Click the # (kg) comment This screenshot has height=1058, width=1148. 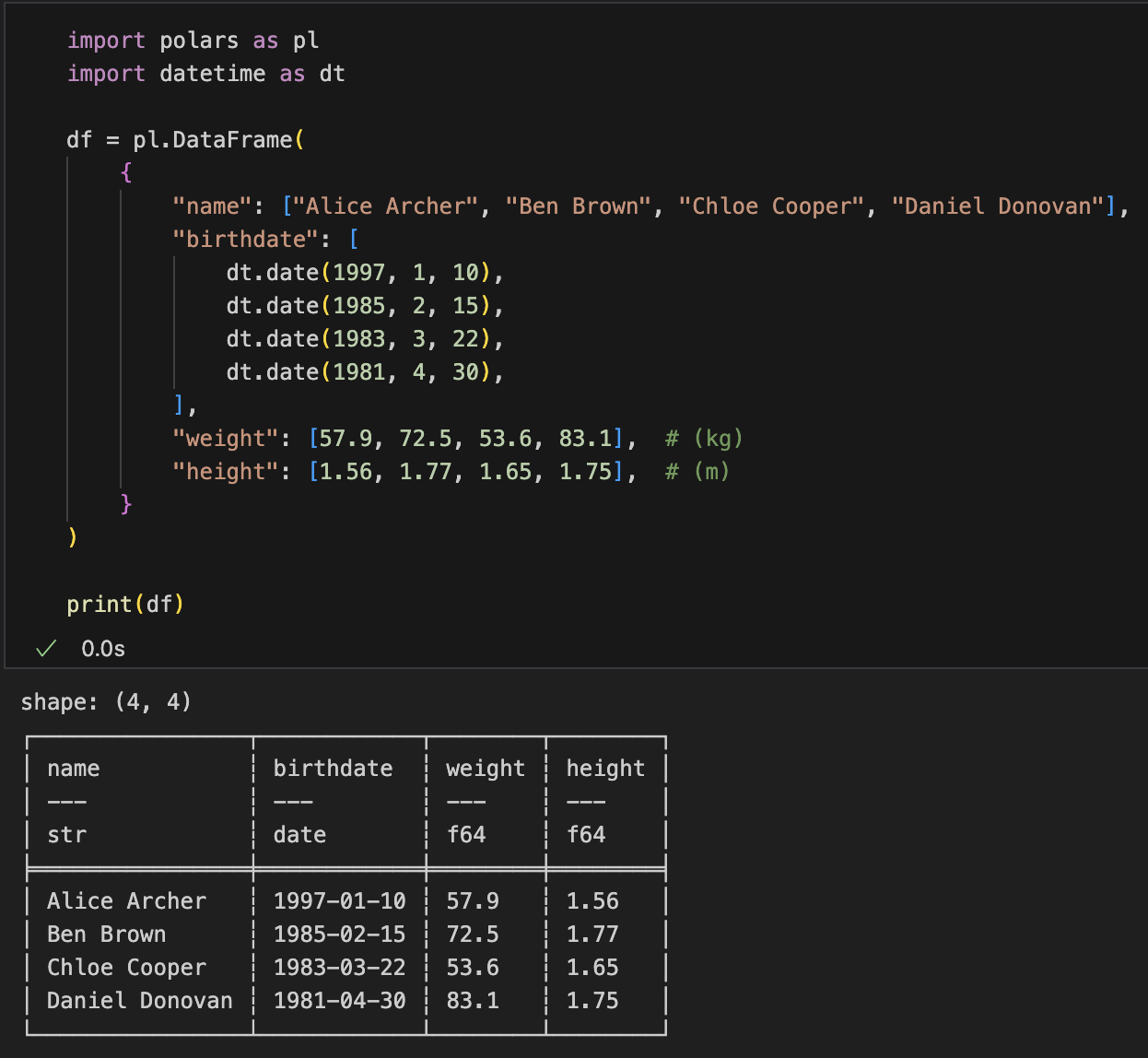tap(704, 439)
